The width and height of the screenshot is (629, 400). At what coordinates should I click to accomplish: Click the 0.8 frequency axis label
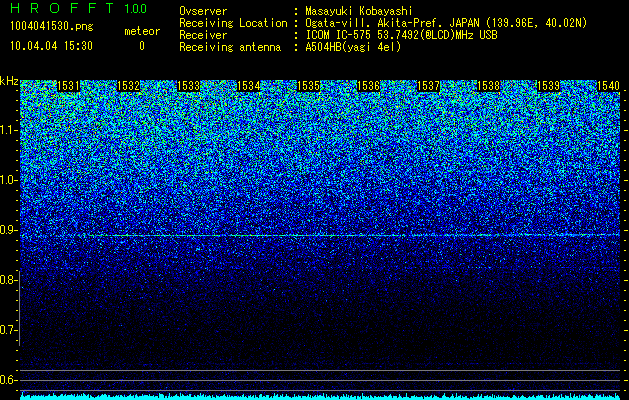(x=8, y=280)
